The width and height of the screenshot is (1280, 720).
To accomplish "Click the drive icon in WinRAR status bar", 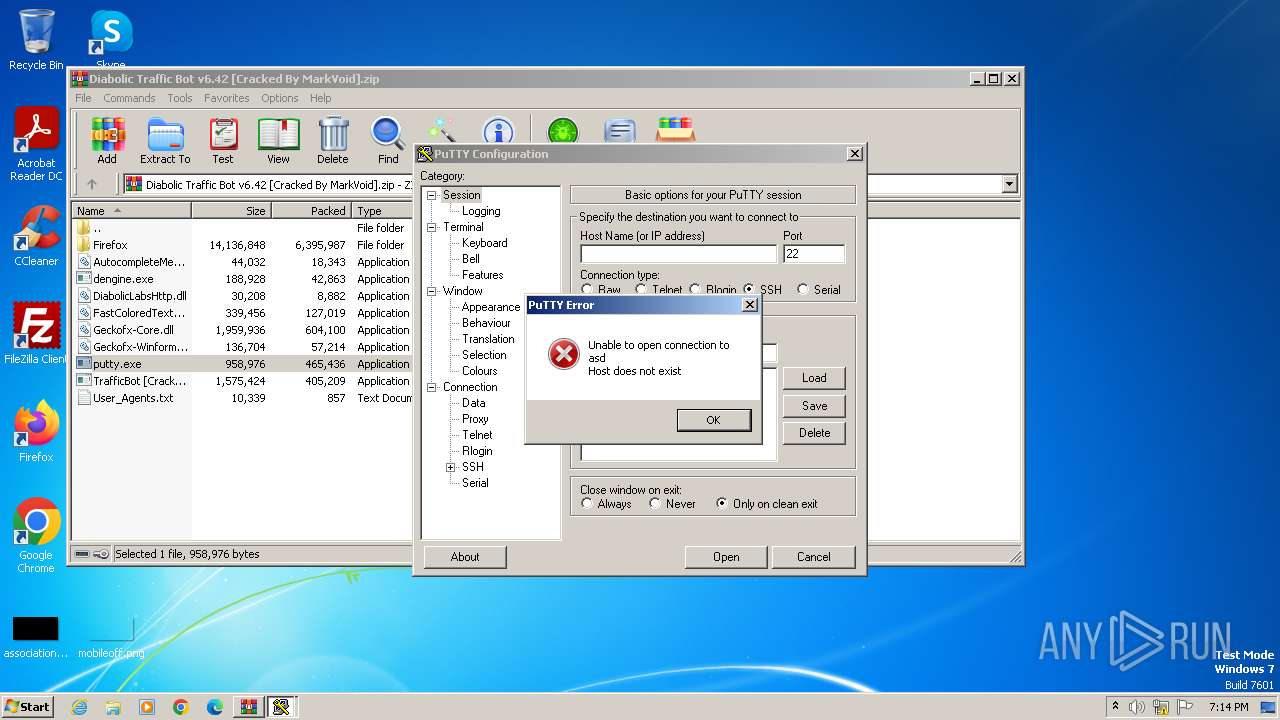I will click(x=83, y=554).
